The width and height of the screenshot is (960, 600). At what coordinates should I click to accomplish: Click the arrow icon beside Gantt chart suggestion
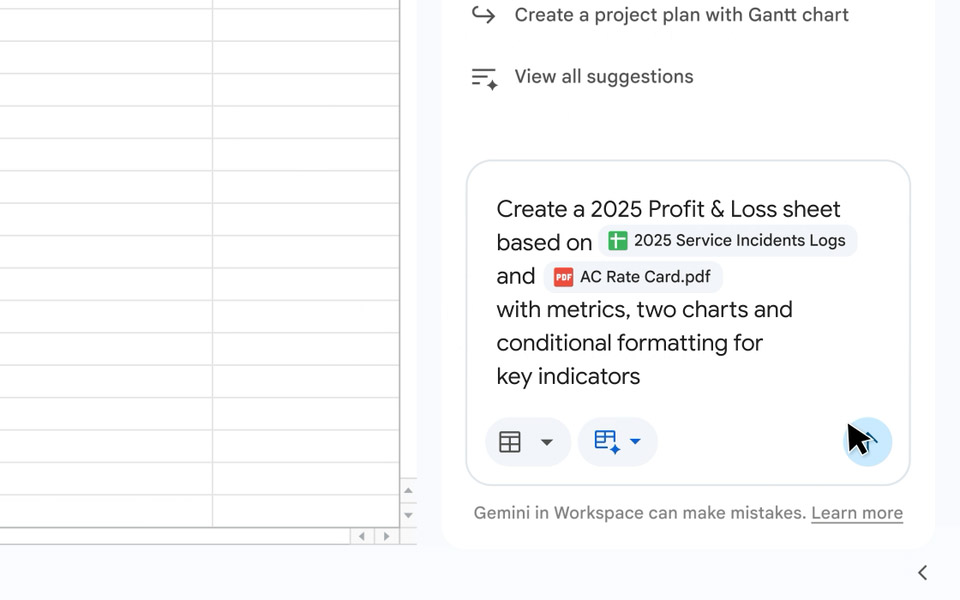[484, 15]
